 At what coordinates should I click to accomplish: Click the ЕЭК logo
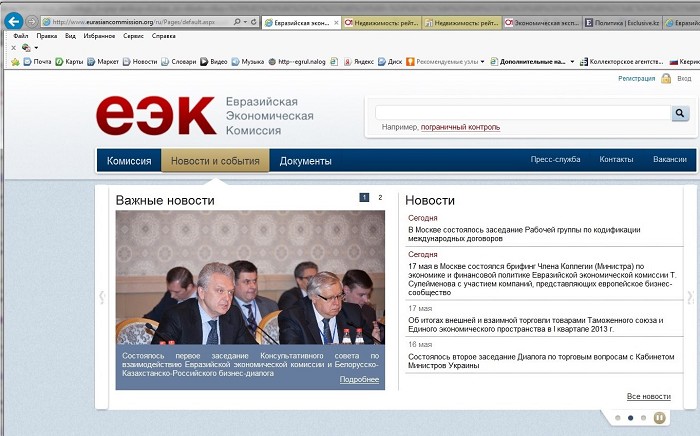[155, 115]
